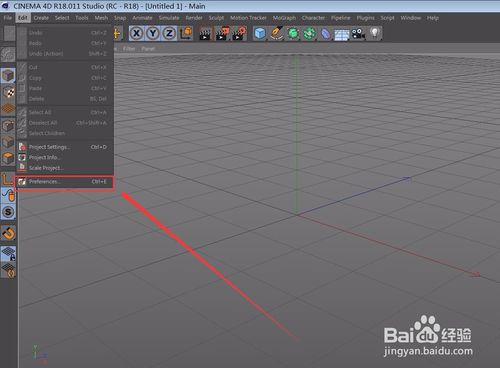Add a Camera object

point(358,34)
